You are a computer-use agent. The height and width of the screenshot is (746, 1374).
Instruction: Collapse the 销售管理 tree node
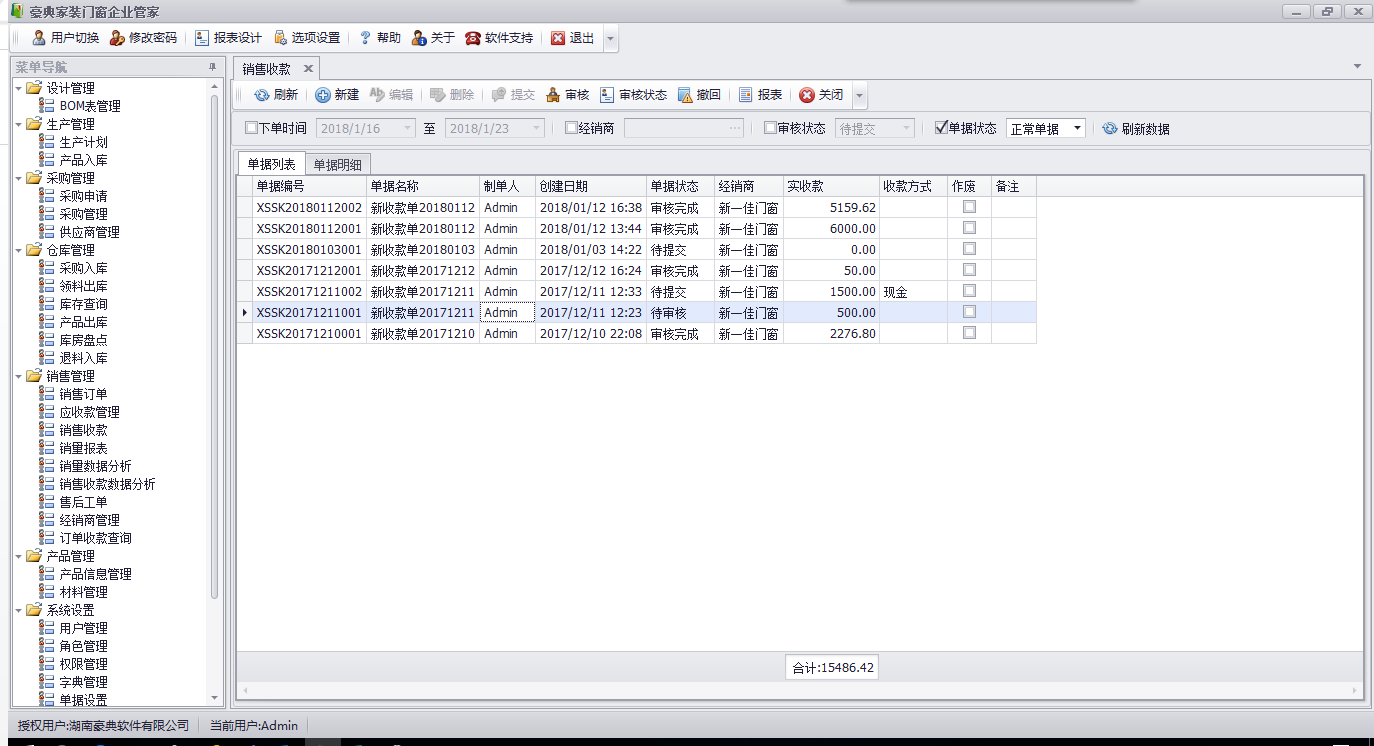click(20, 376)
